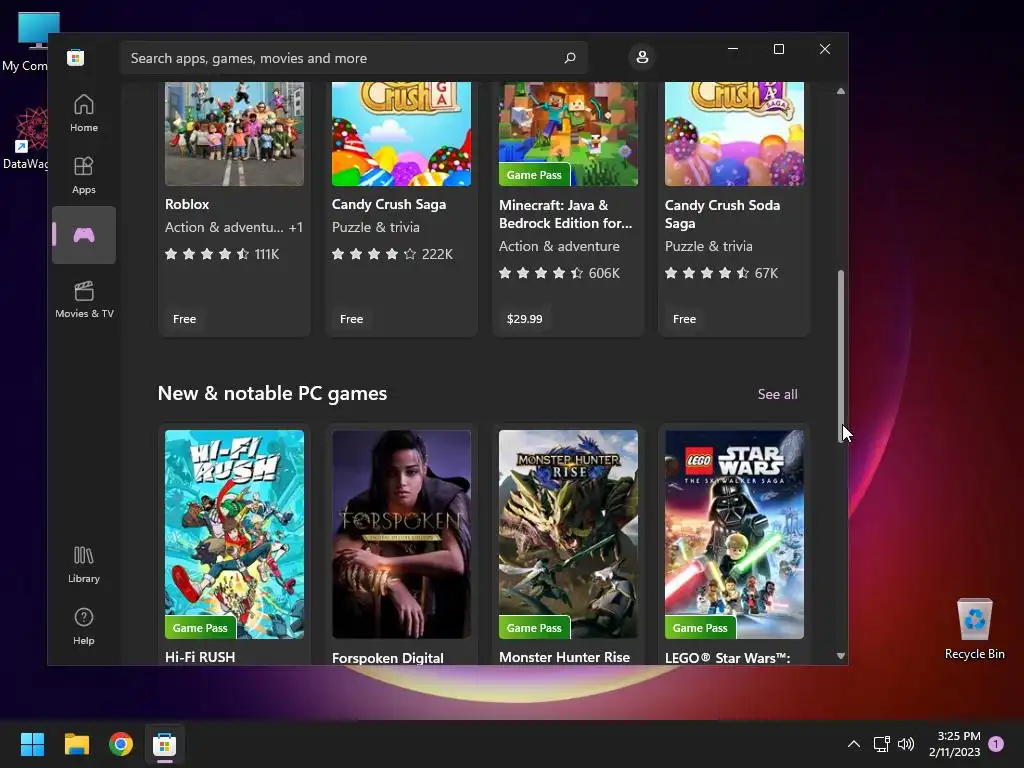Open the Library in sidebar
This screenshot has height=768, width=1024.
(84, 565)
